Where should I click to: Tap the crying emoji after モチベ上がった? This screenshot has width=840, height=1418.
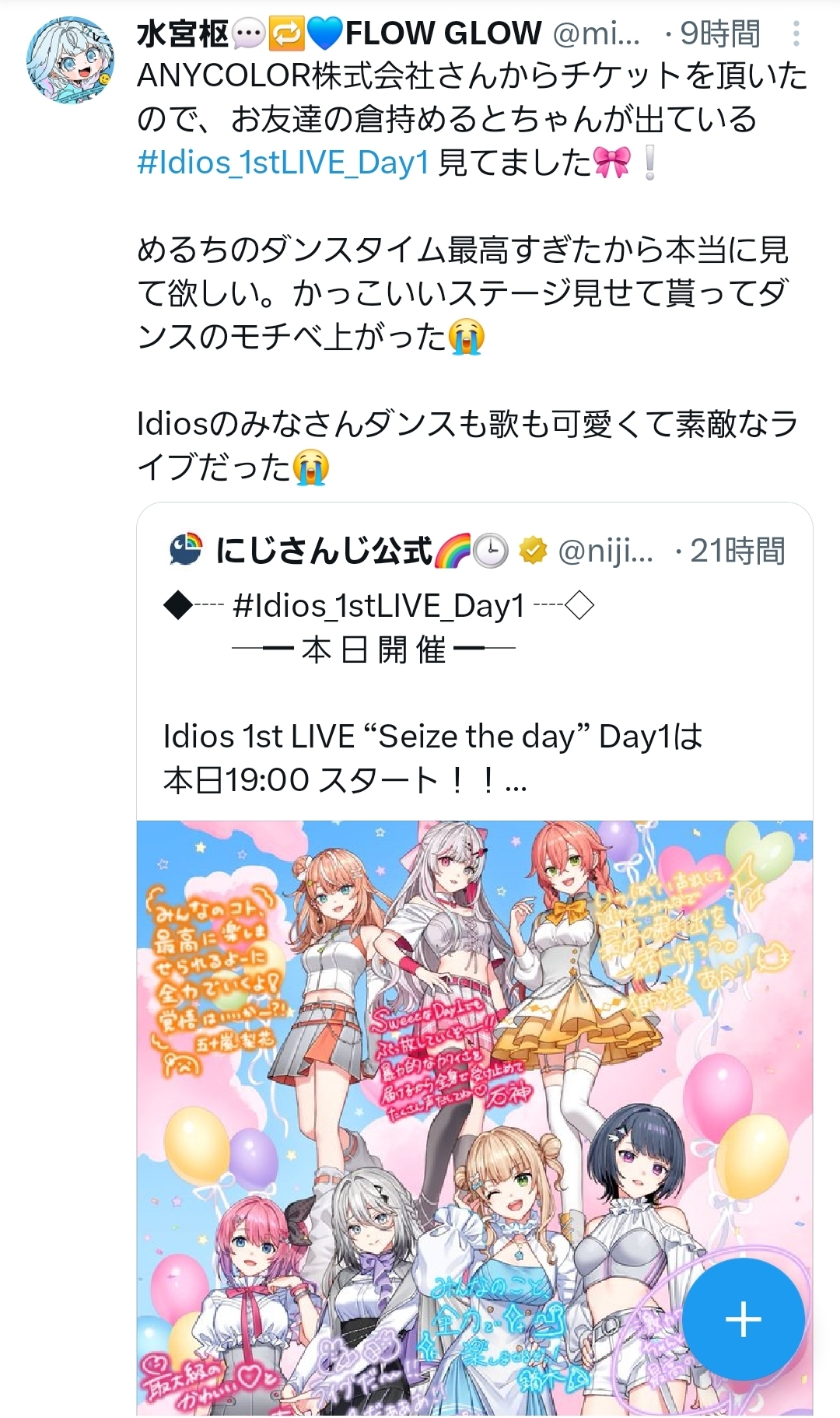467,337
